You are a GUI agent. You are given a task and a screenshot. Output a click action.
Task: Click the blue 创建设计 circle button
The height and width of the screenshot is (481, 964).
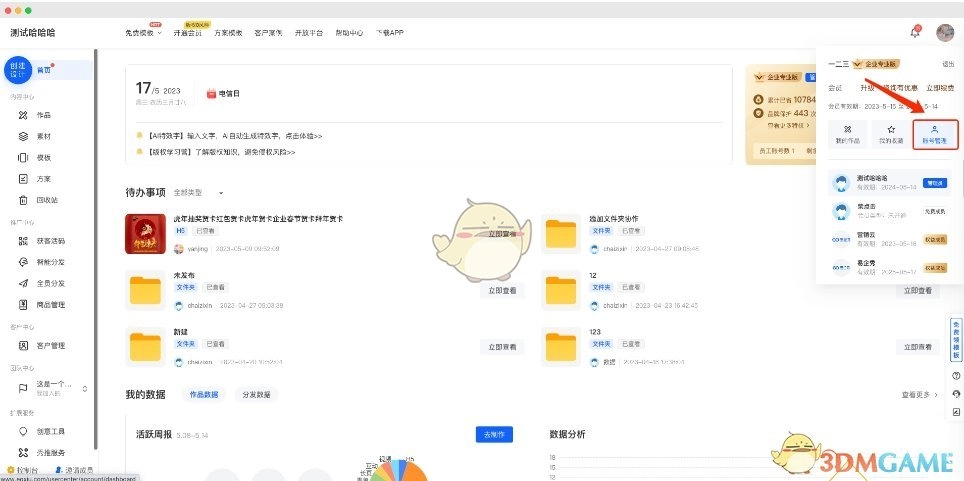(x=18, y=70)
